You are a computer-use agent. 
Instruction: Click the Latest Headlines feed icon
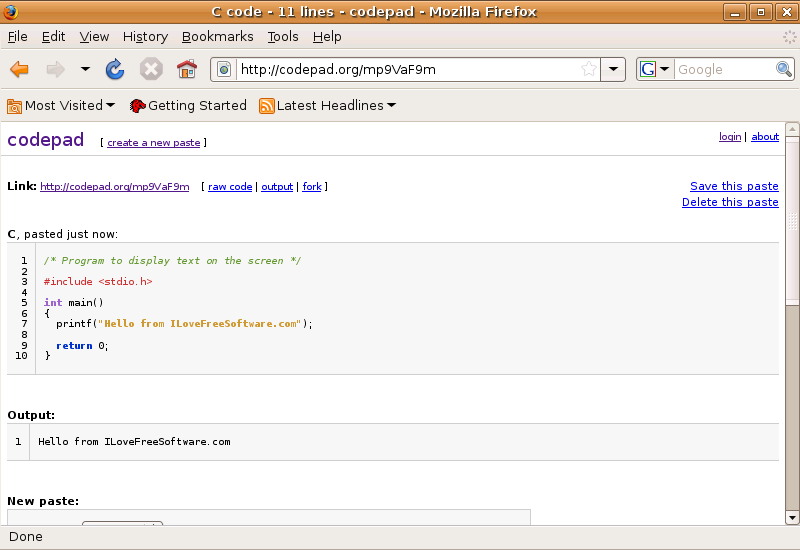267,106
